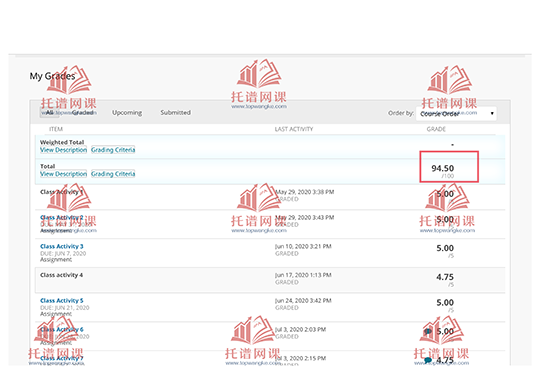Click the Total row label
540x374 pixels.
(x=48, y=166)
